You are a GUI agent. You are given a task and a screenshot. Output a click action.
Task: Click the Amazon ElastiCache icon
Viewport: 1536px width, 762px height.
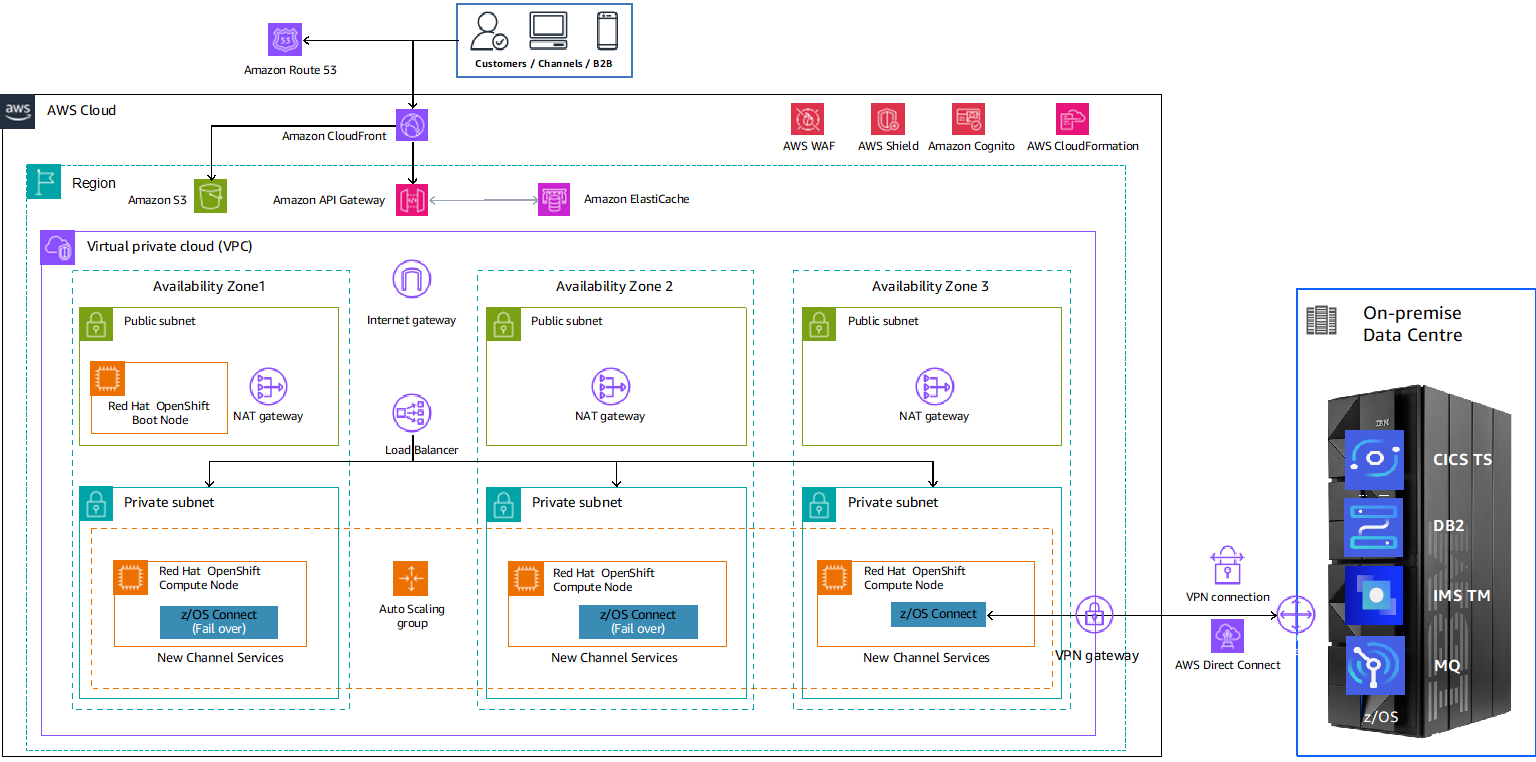[x=552, y=199]
